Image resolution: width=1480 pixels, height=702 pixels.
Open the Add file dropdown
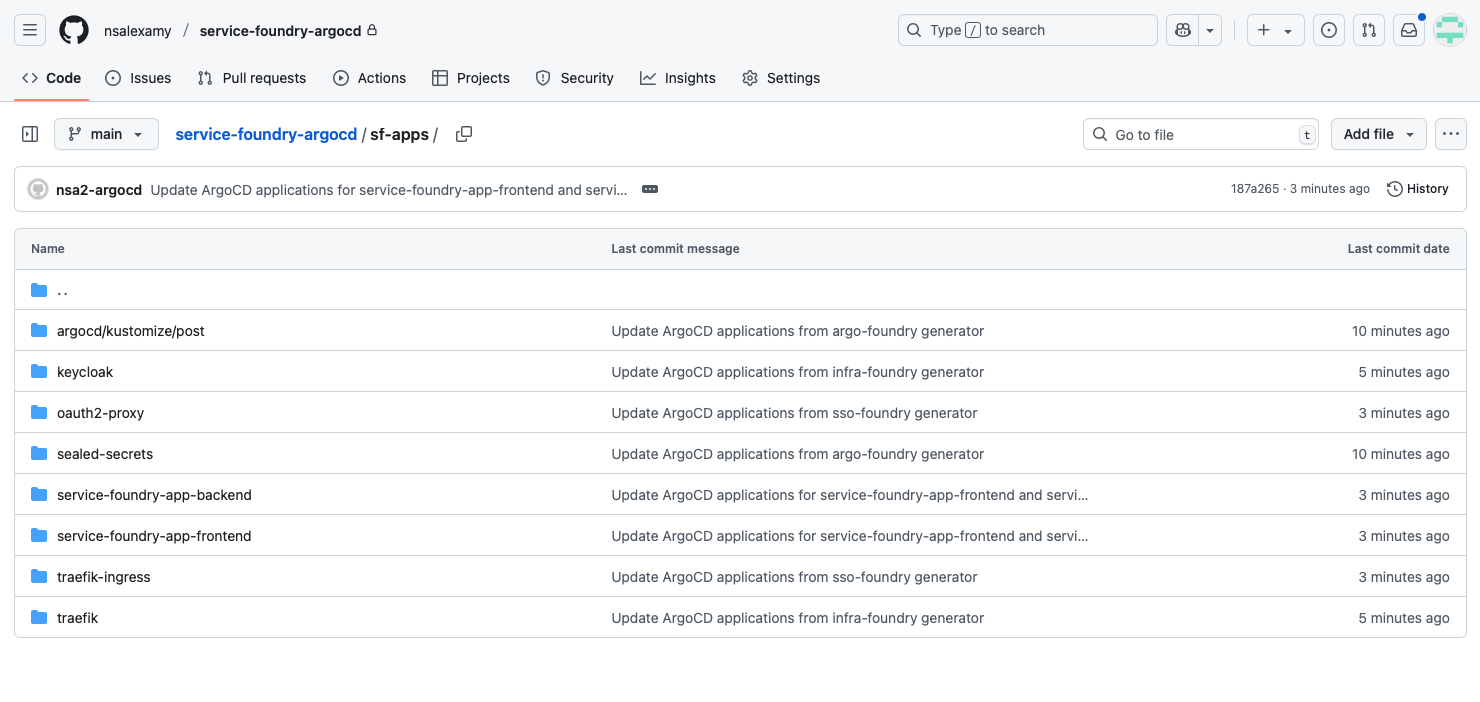pos(1379,134)
